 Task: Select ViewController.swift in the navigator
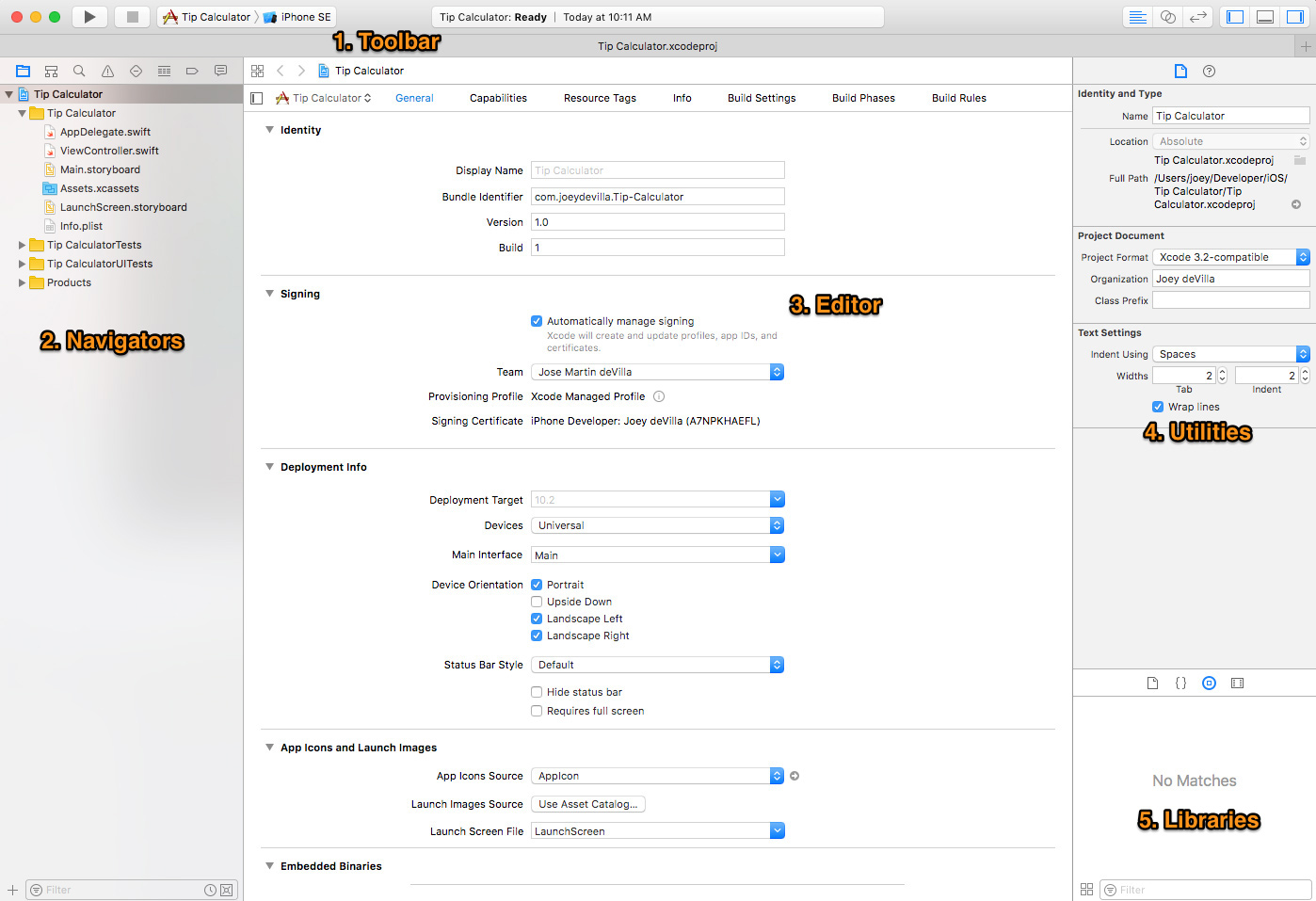tap(109, 151)
